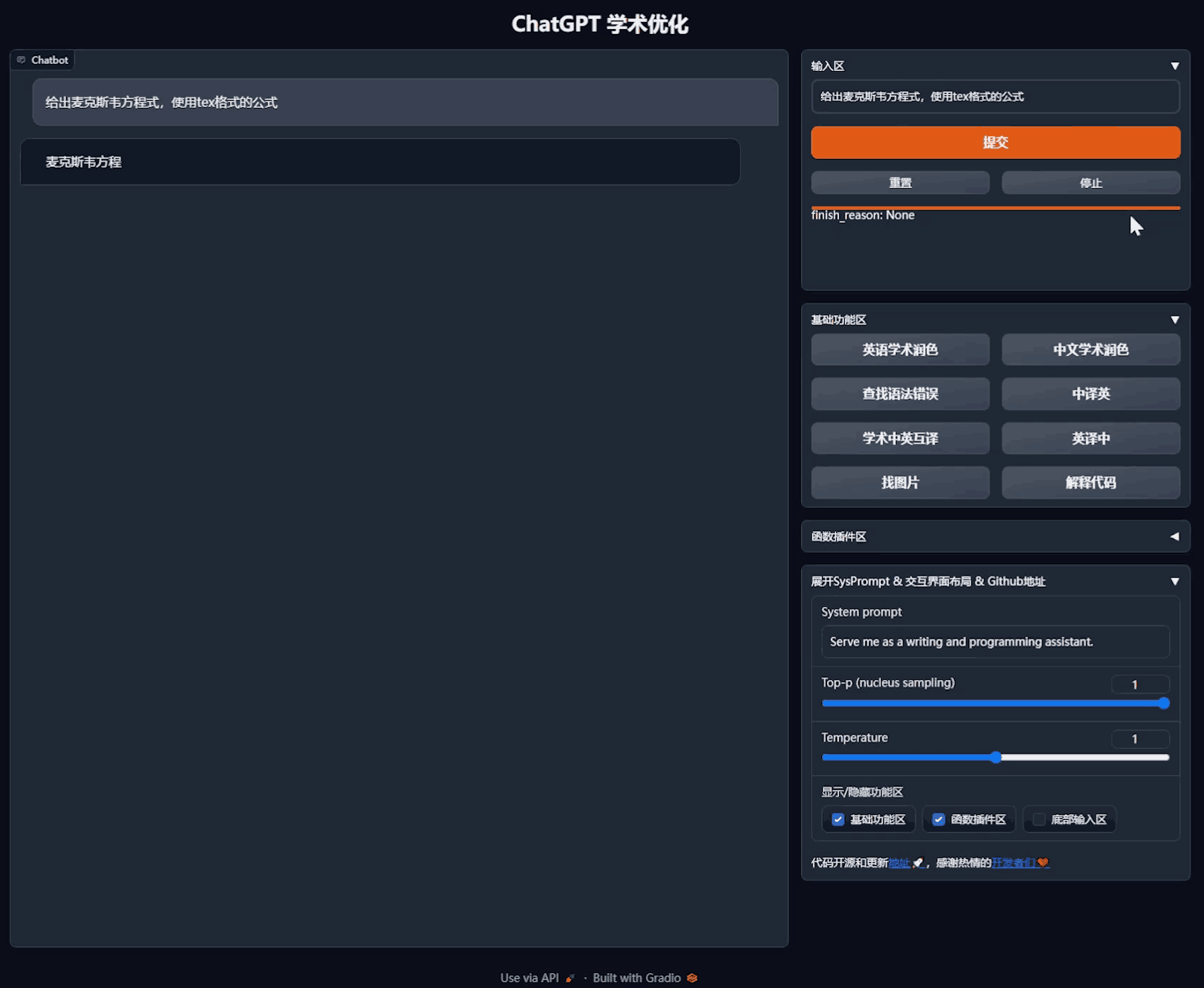Enable the 底部输入区 checkbox
Screen dimensions: 1204x988
point(1039,820)
